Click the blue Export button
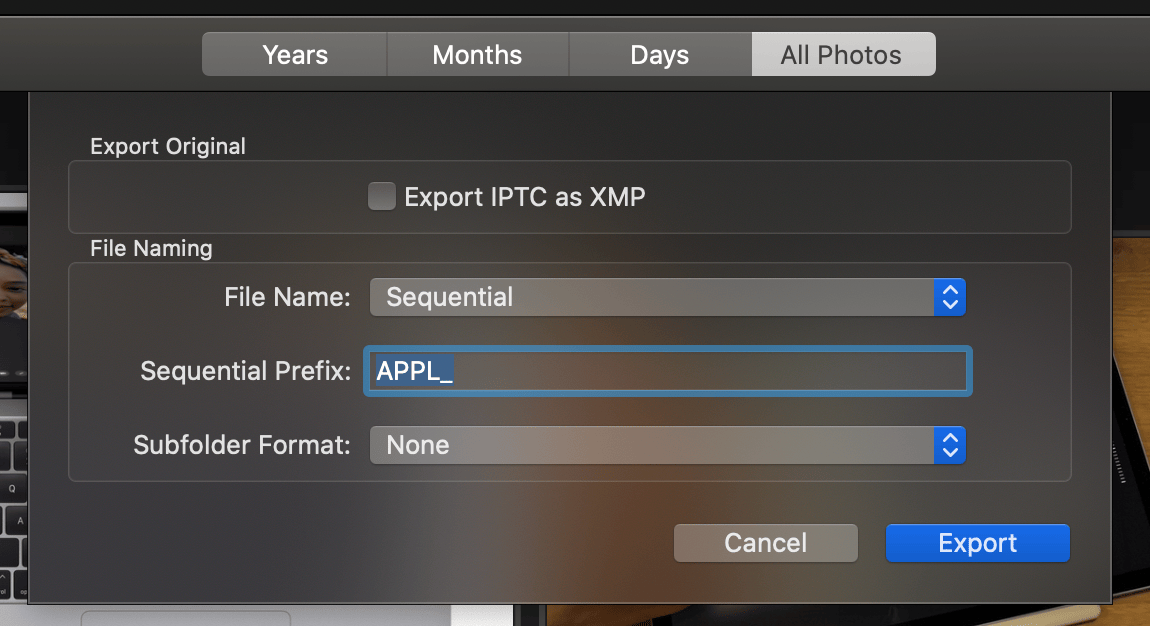Screen dimensions: 1150x626 pos(977,543)
